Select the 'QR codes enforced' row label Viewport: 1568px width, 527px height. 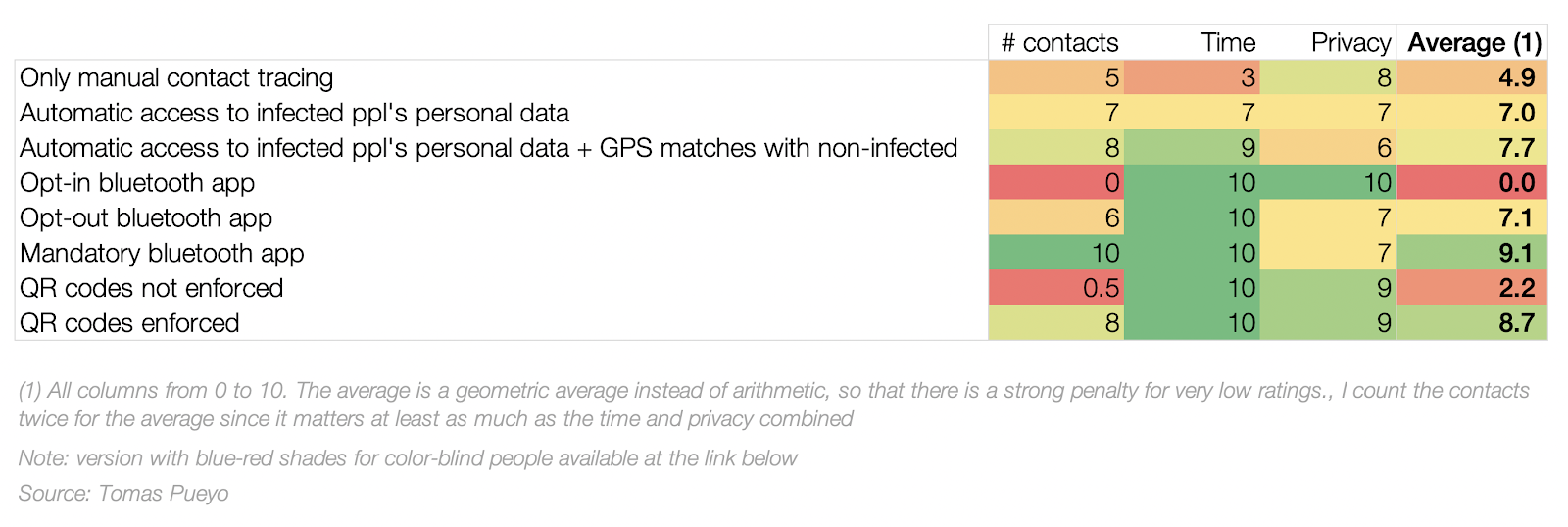coord(129,323)
